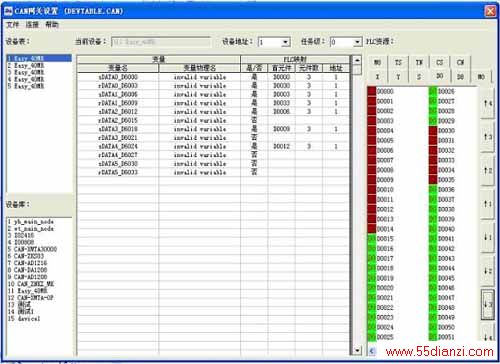The width and height of the screenshot is (500, 364).
Task: Switch to the Y resource tab
Action: tap(398, 77)
